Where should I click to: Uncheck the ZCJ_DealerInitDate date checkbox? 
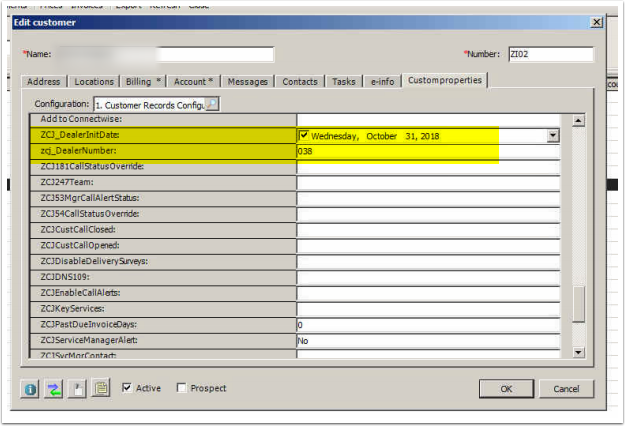(x=303, y=135)
